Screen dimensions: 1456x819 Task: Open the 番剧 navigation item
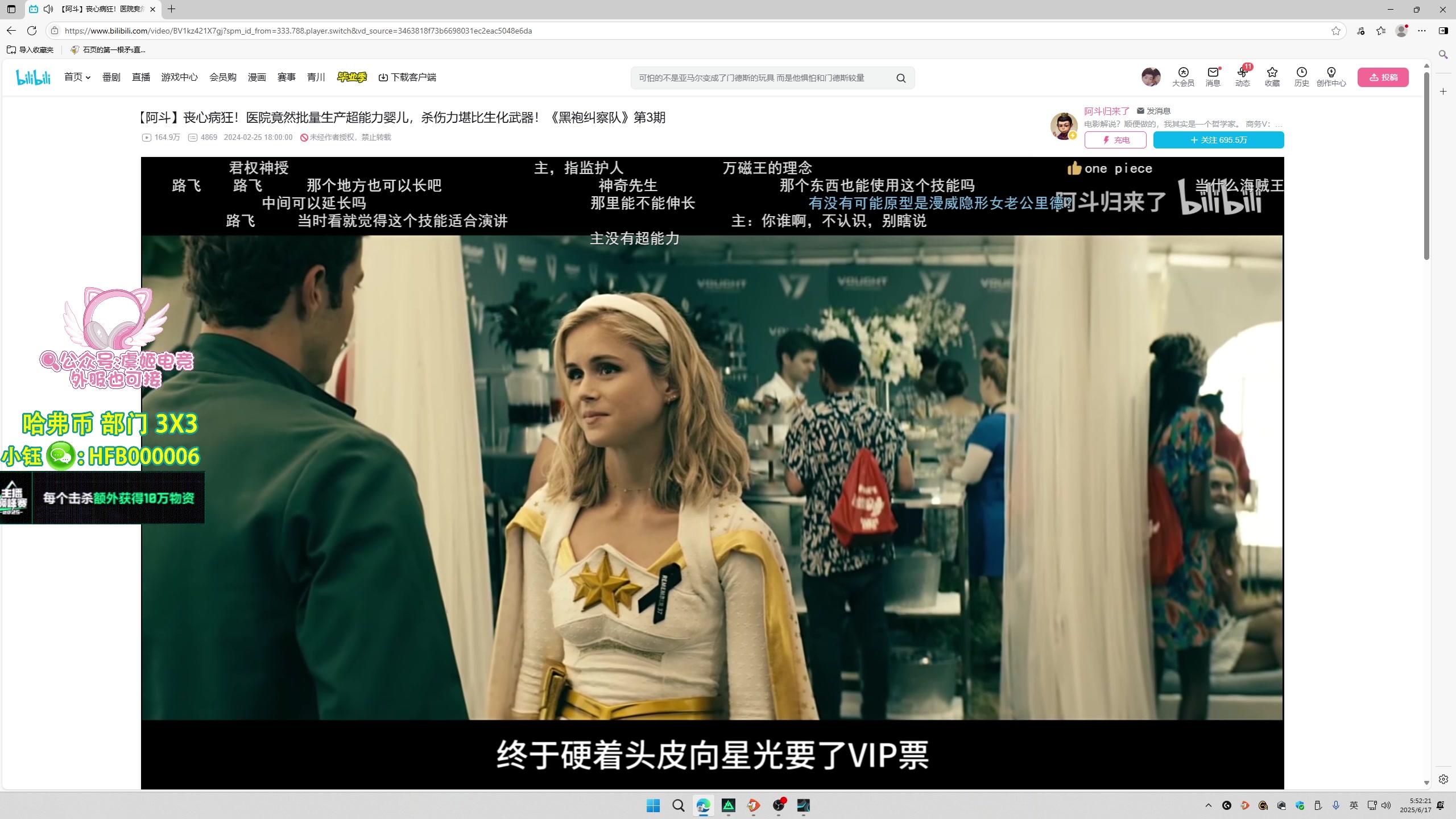(x=111, y=77)
